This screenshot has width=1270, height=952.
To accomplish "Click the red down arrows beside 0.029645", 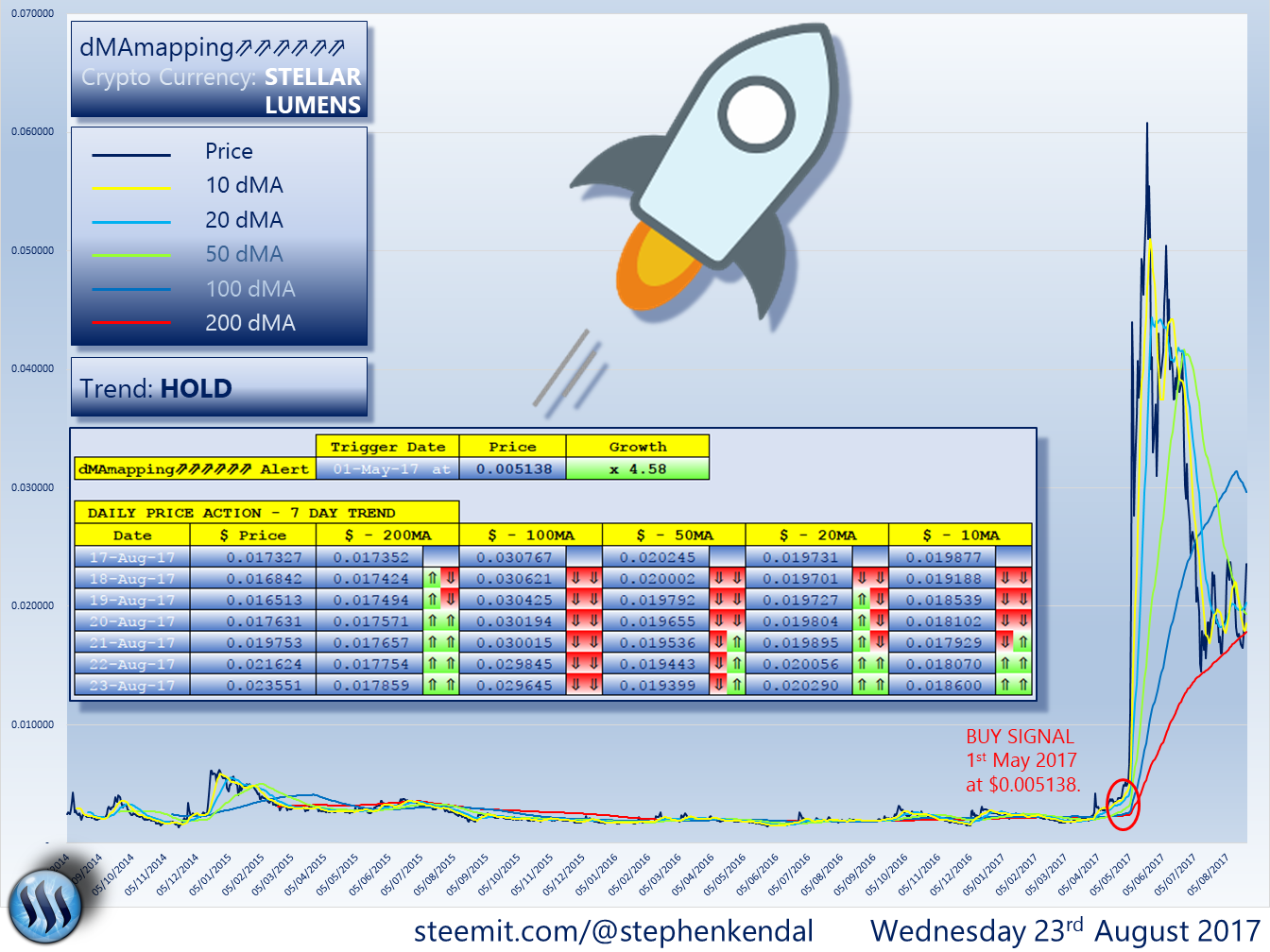I will [x=584, y=686].
